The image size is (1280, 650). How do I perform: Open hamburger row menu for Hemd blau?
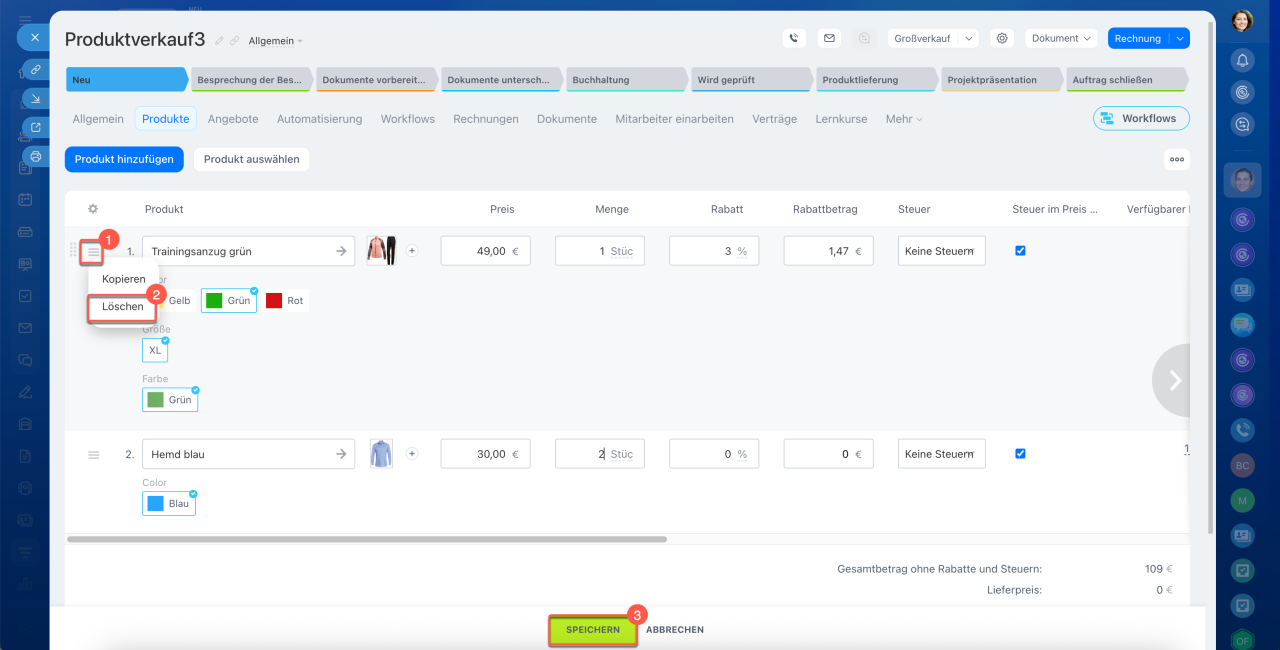(x=94, y=455)
